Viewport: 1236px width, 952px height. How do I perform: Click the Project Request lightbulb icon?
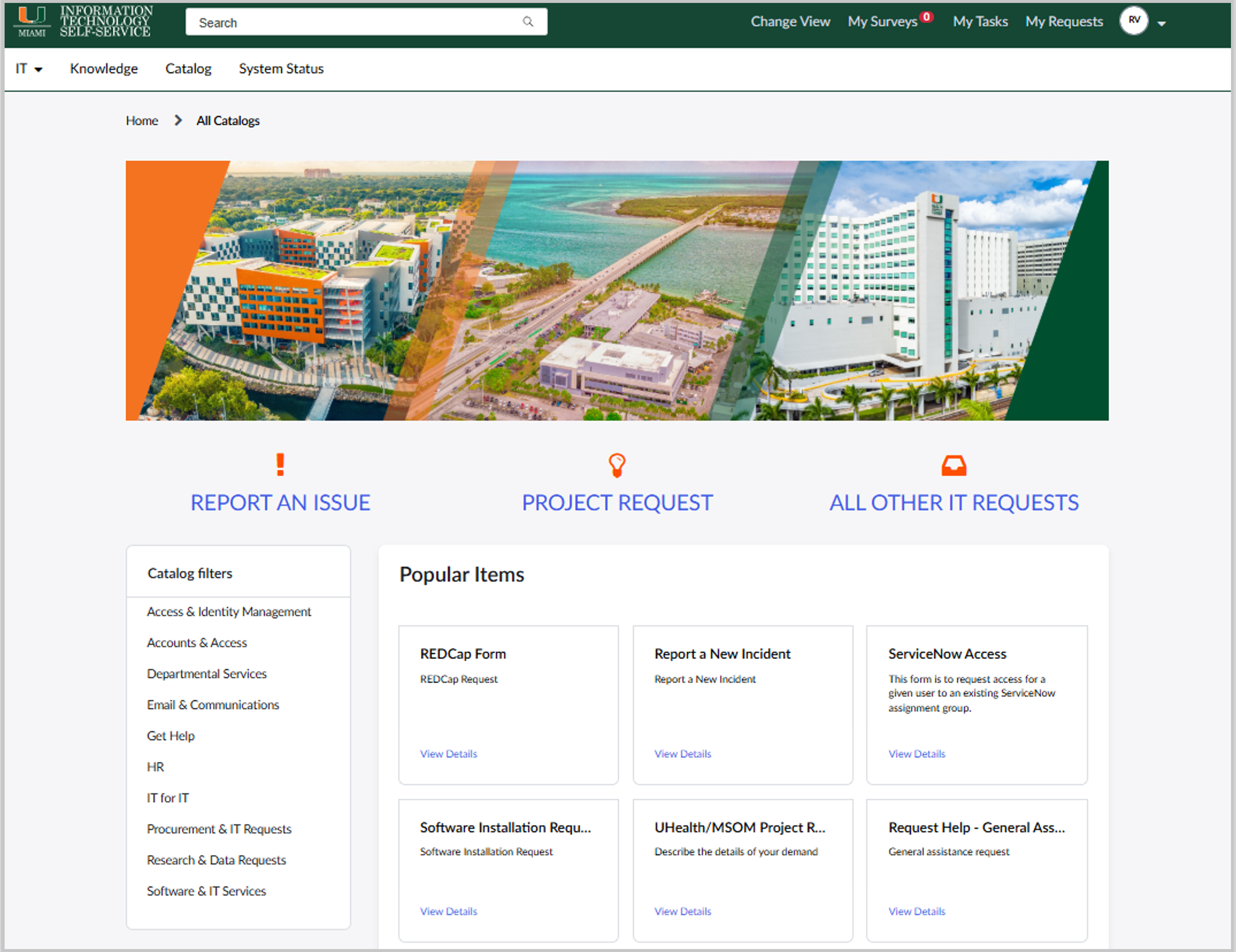(x=617, y=465)
